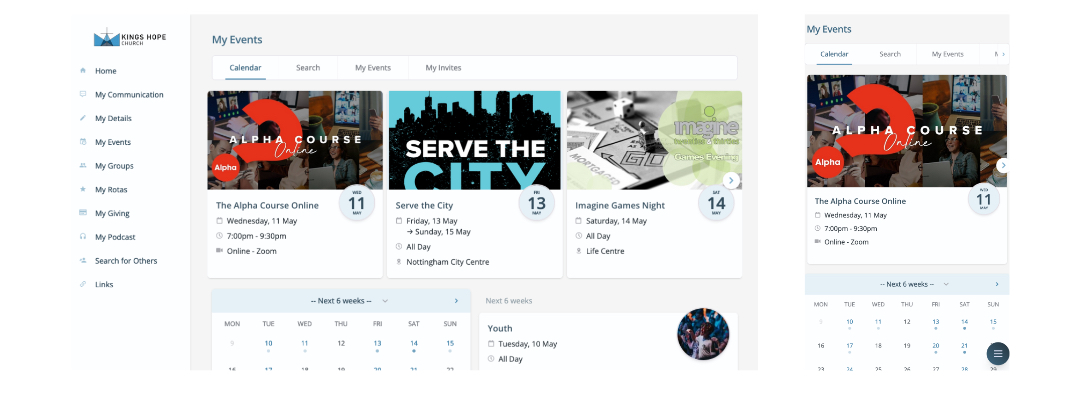1080x407 pixels.
Task: Click the 14 May date badge on Imagine Games Night
Action: (x=716, y=203)
